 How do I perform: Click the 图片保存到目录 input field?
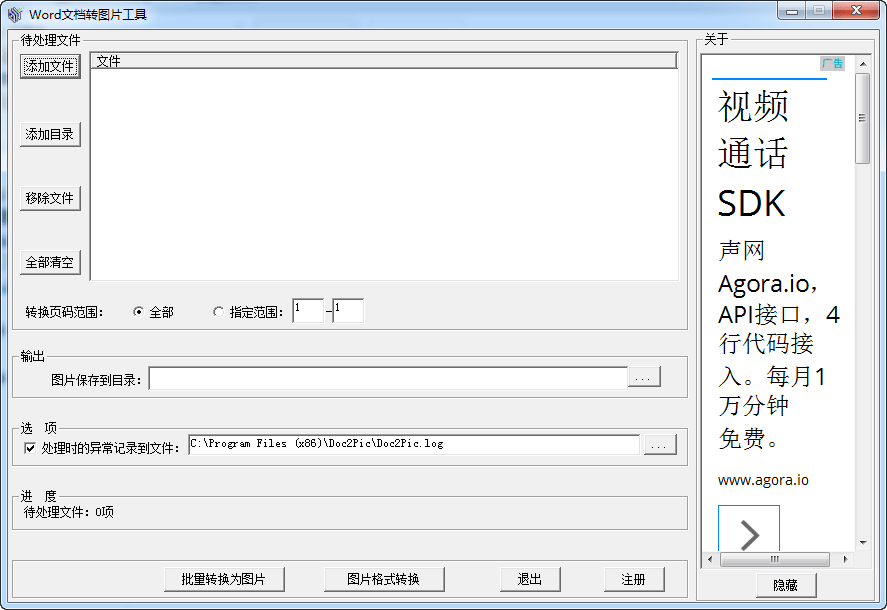(x=390, y=377)
